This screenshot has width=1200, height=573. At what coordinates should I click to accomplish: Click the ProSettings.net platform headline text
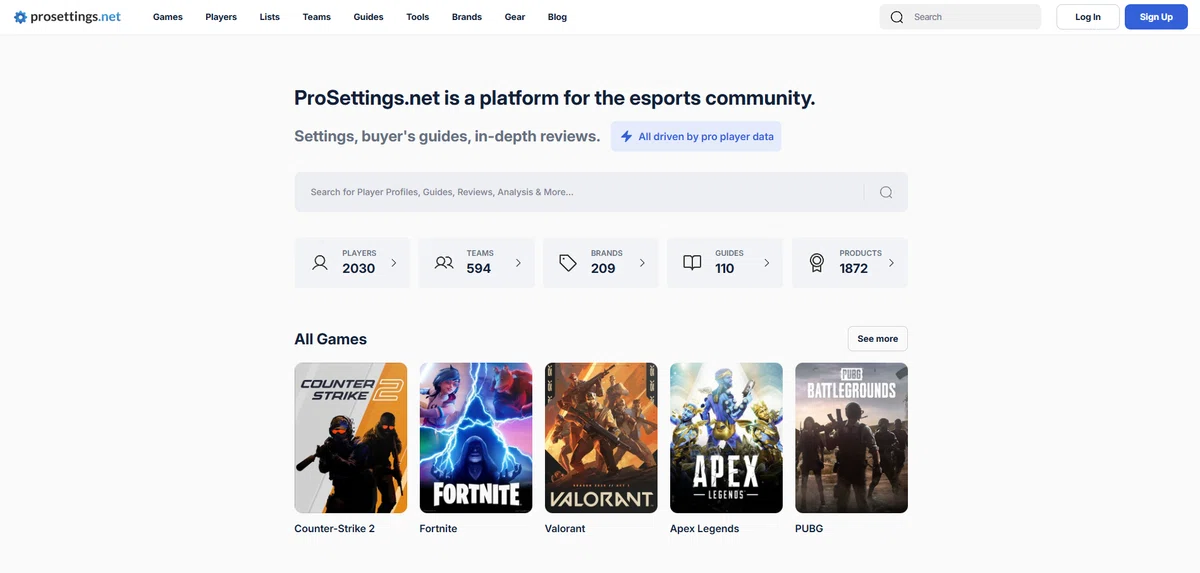tap(555, 98)
